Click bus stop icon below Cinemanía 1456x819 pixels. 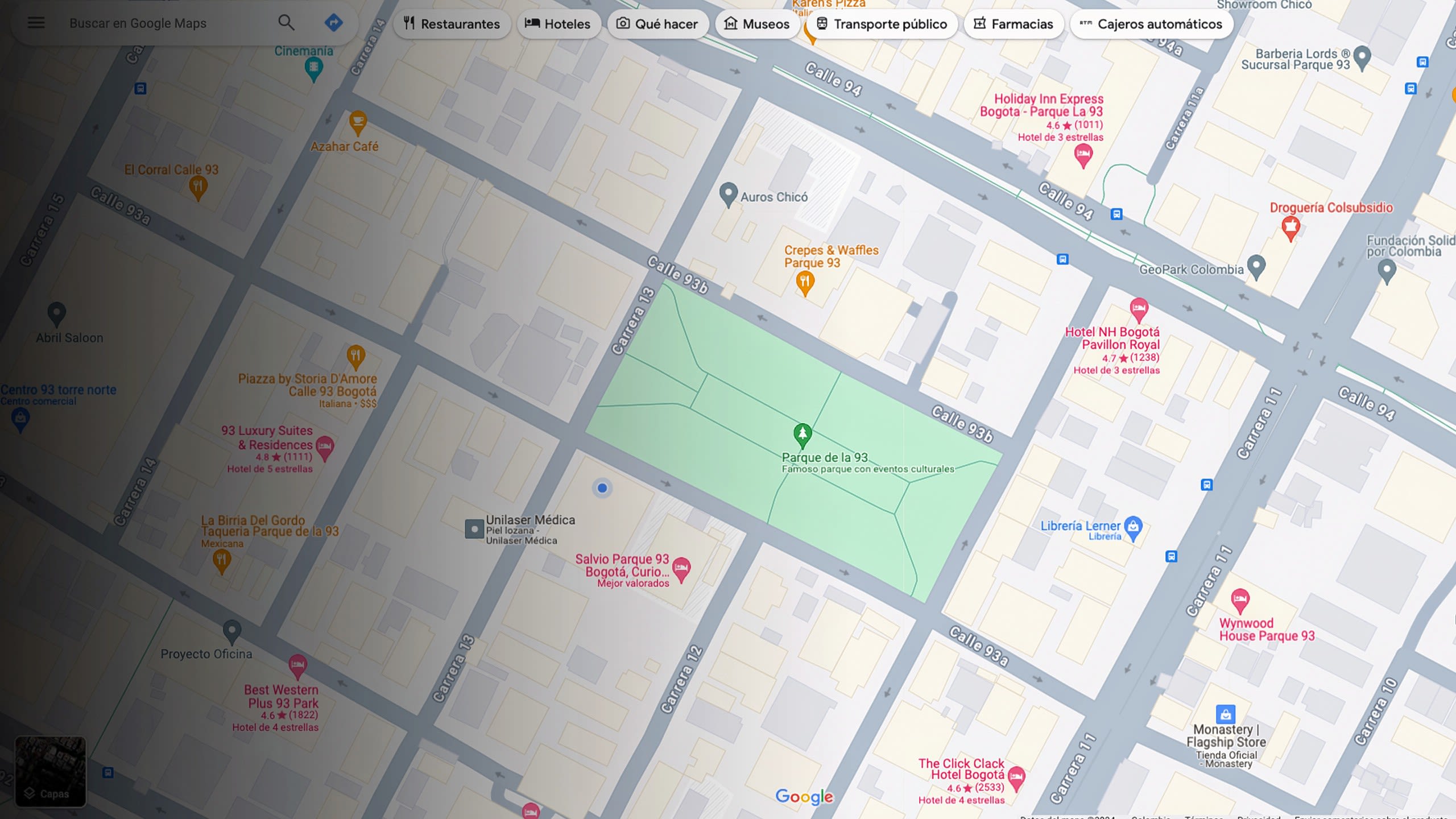pos(140,89)
